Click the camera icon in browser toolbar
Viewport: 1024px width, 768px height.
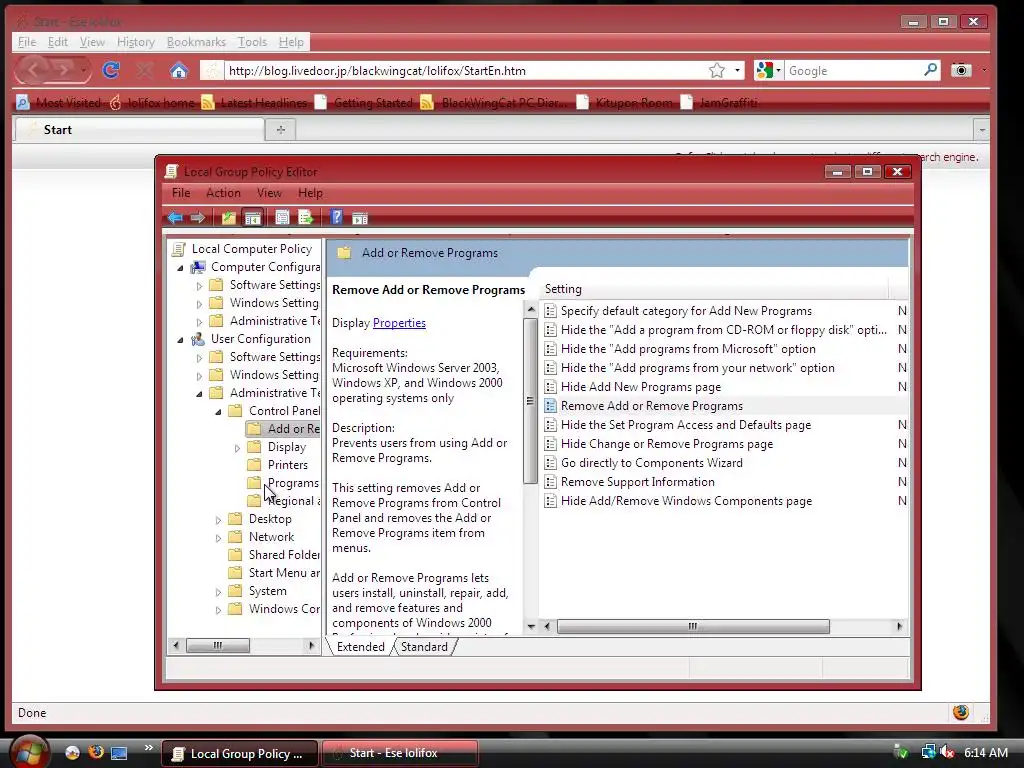tap(961, 70)
